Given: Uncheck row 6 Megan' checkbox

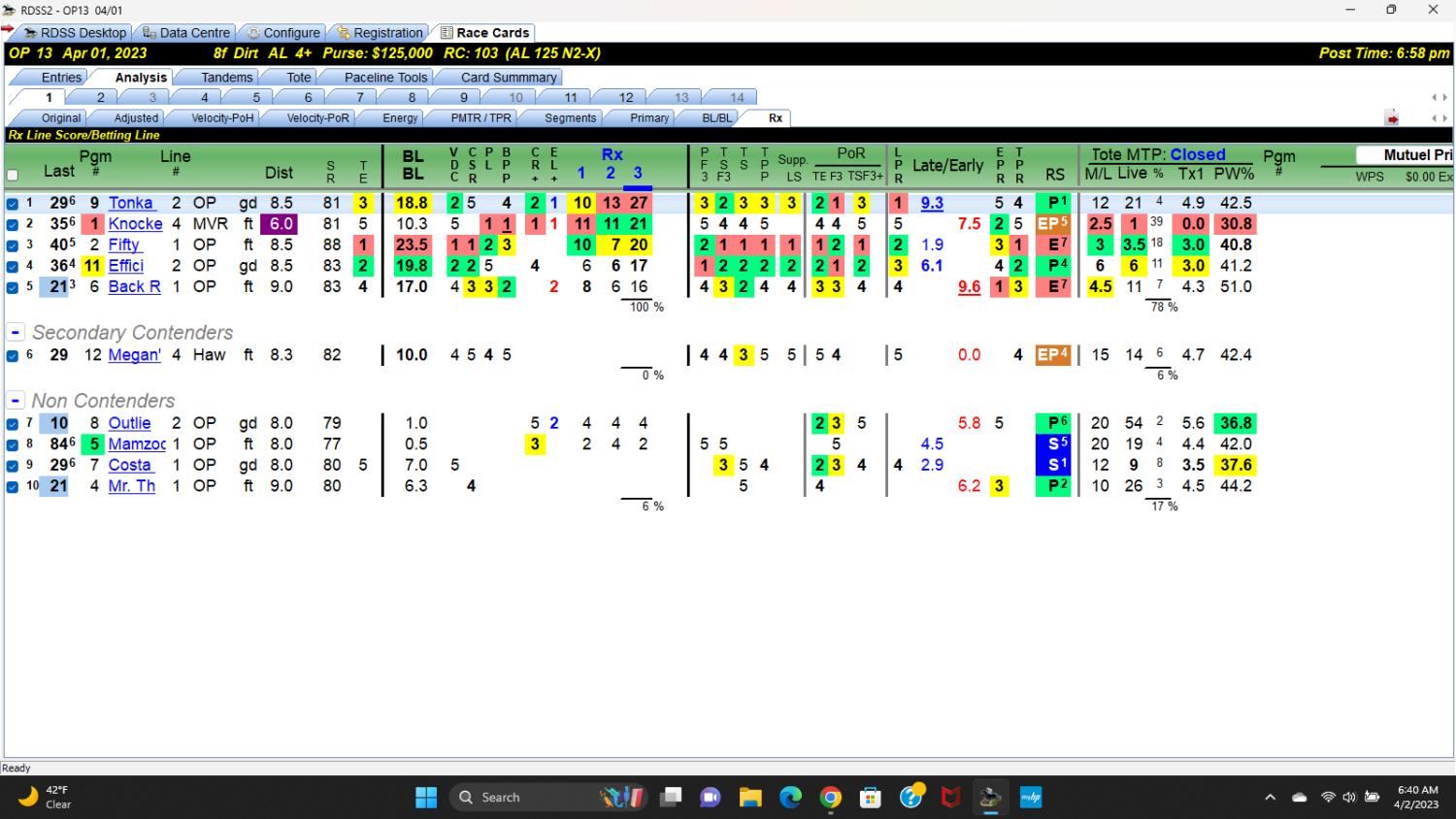Looking at the screenshot, I should tap(13, 356).
